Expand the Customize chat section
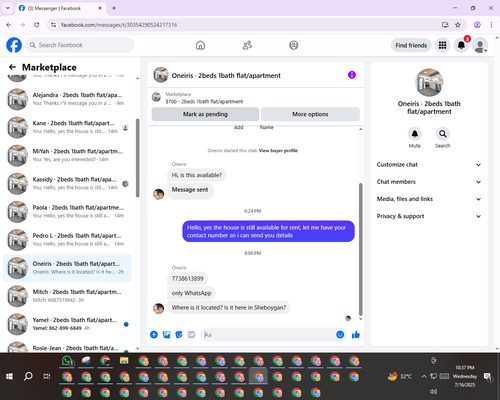500x400 pixels. [429, 165]
